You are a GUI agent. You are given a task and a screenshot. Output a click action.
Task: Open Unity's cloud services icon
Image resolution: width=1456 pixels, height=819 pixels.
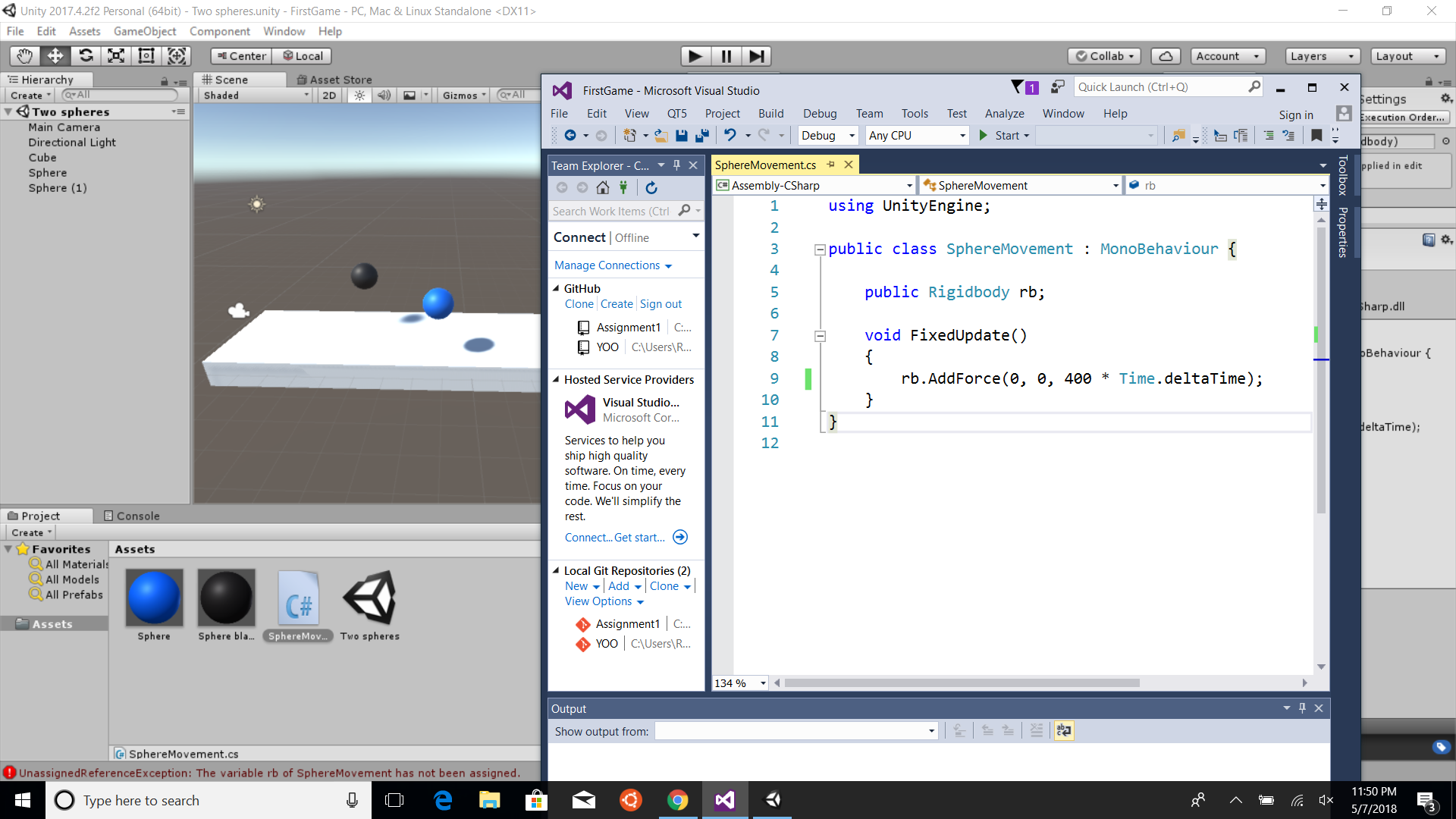click(x=1166, y=56)
